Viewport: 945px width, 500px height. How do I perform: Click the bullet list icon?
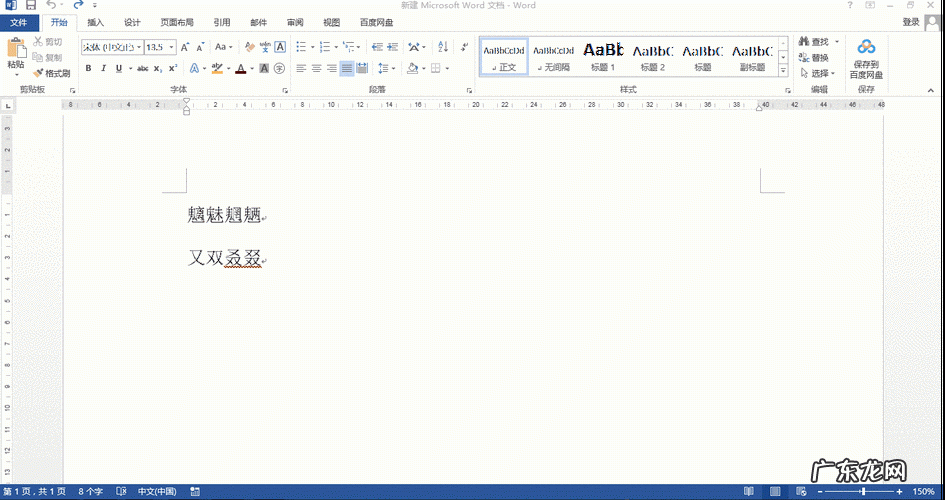(301, 47)
